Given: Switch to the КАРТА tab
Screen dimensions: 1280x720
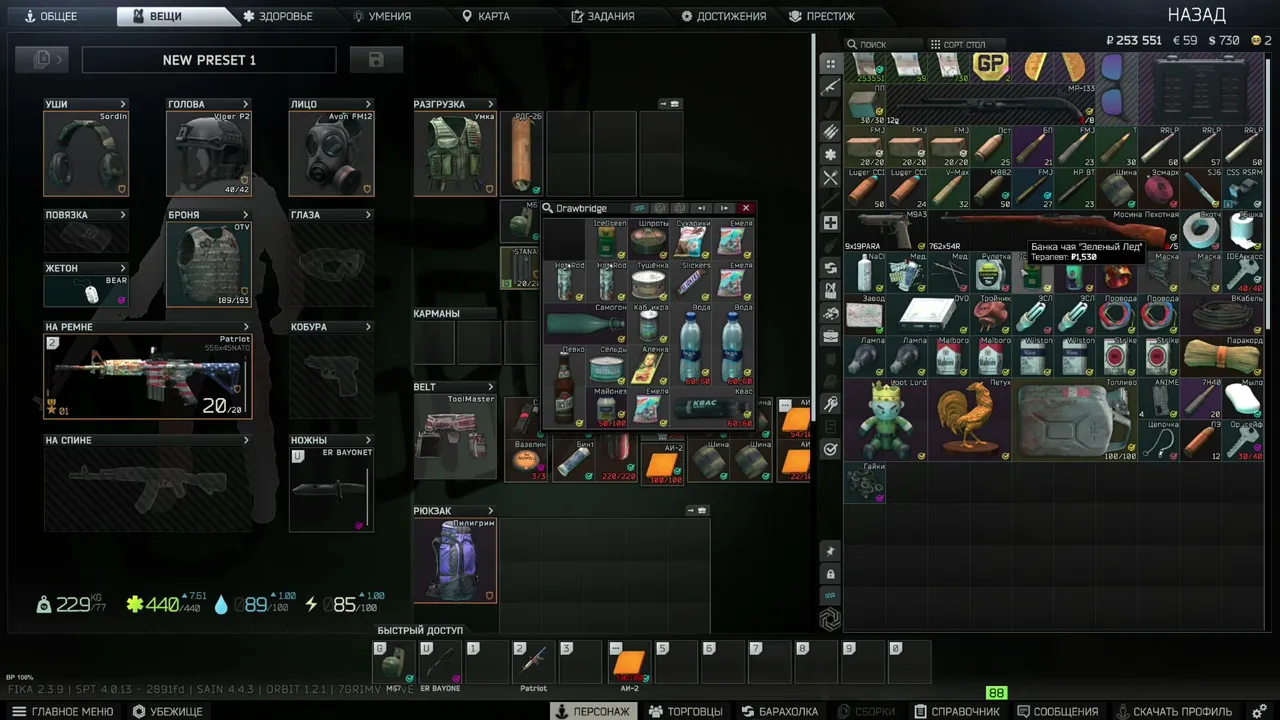Looking at the screenshot, I should (486, 16).
